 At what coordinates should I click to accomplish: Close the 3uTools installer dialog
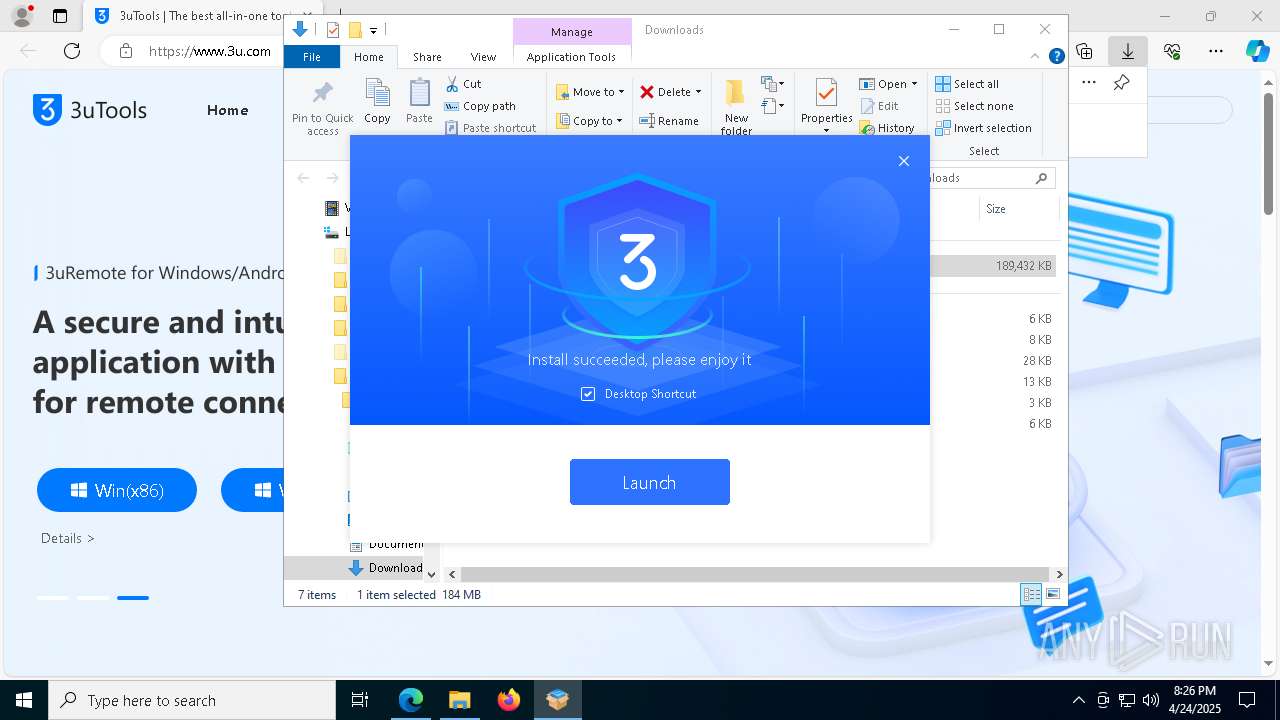(904, 161)
